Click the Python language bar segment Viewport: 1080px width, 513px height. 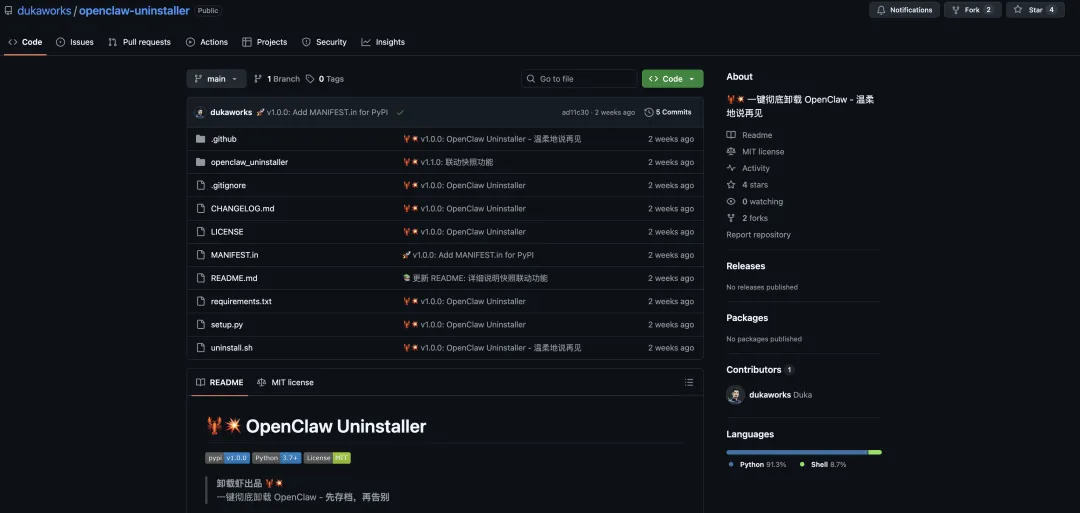[797, 452]
